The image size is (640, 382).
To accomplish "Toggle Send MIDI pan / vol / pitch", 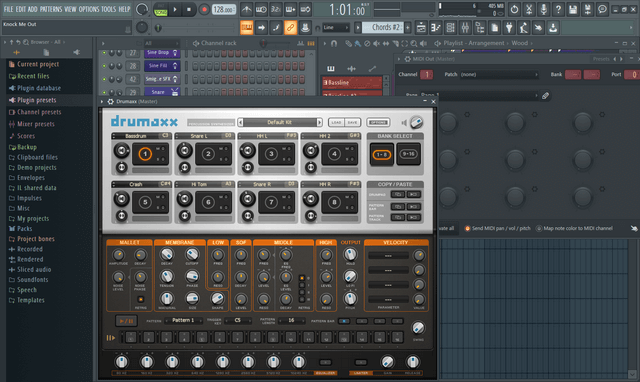I will click(498, 229).
